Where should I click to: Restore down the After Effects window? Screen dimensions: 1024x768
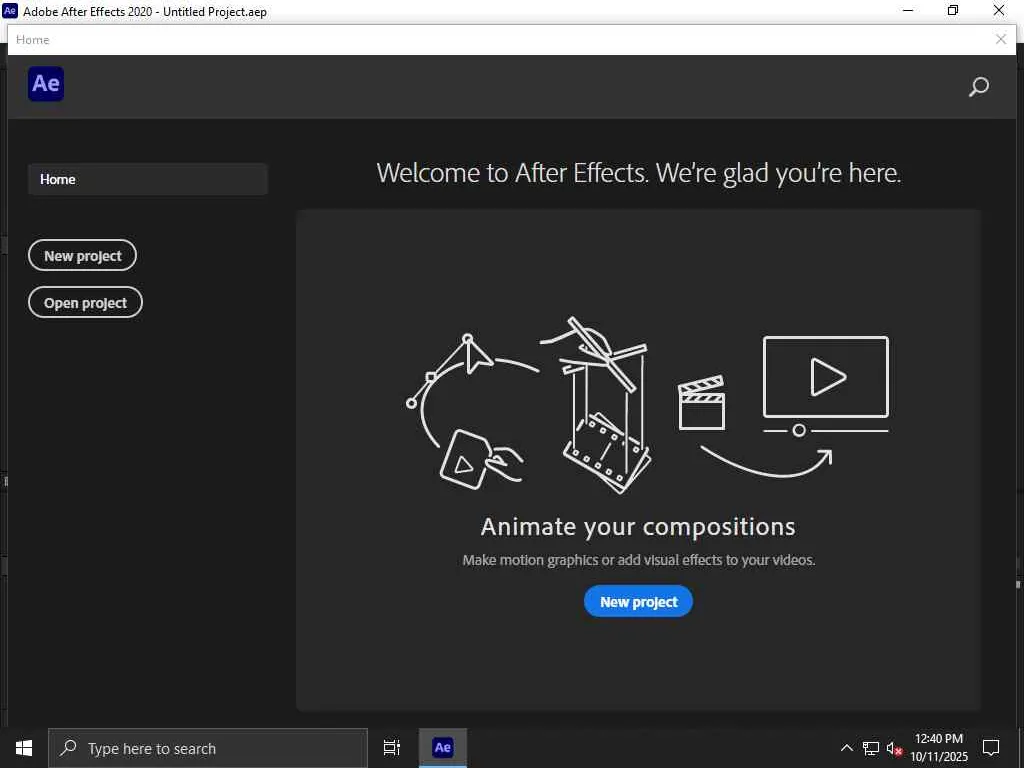pos(953,10)
